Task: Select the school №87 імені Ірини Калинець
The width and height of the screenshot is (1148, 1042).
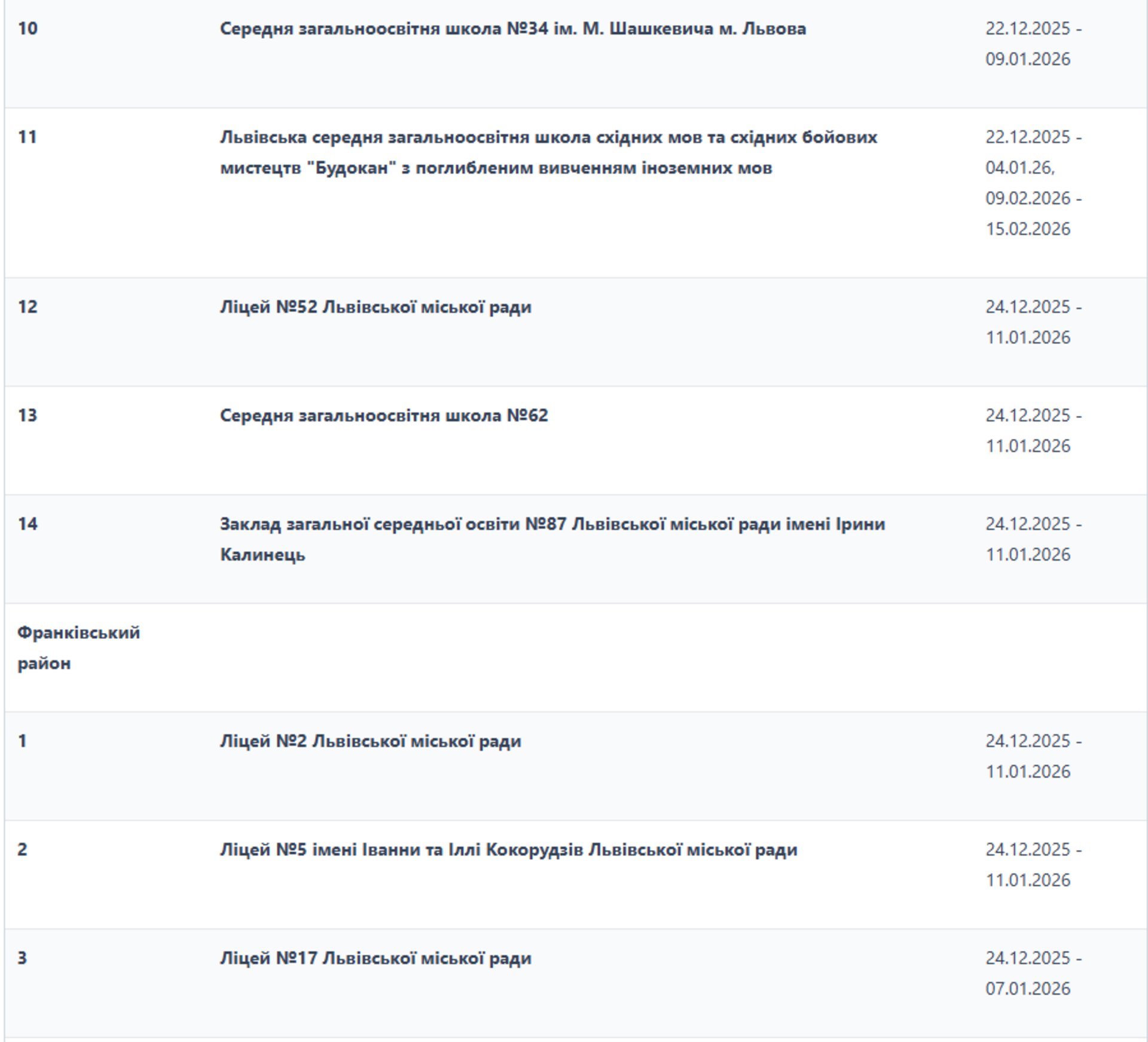Action: (x=552, y=539)
